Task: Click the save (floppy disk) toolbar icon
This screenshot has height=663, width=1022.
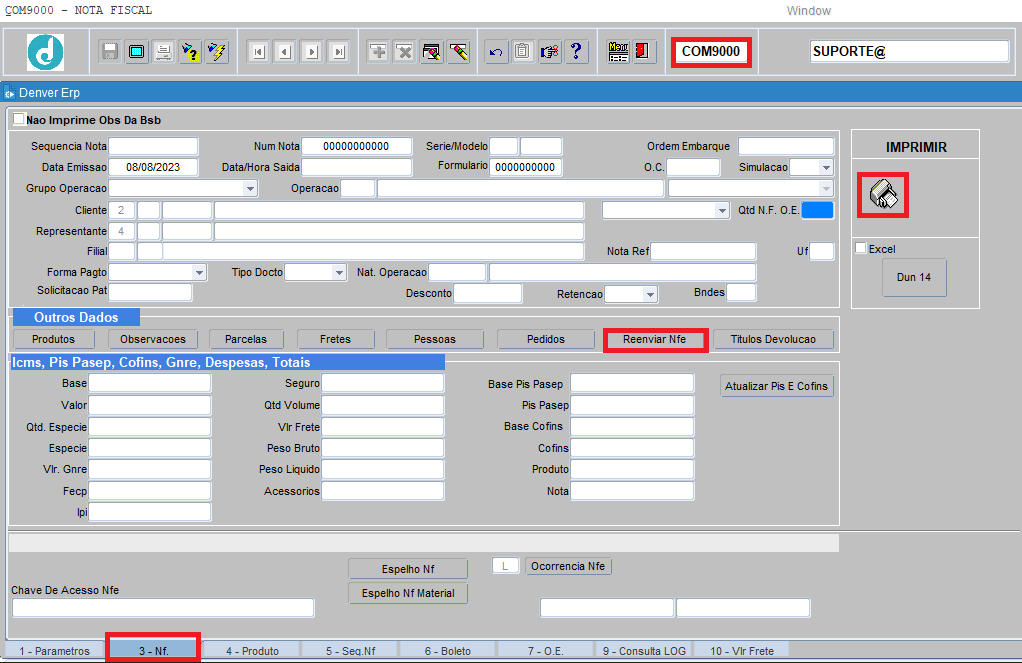Action: (110, 52)
